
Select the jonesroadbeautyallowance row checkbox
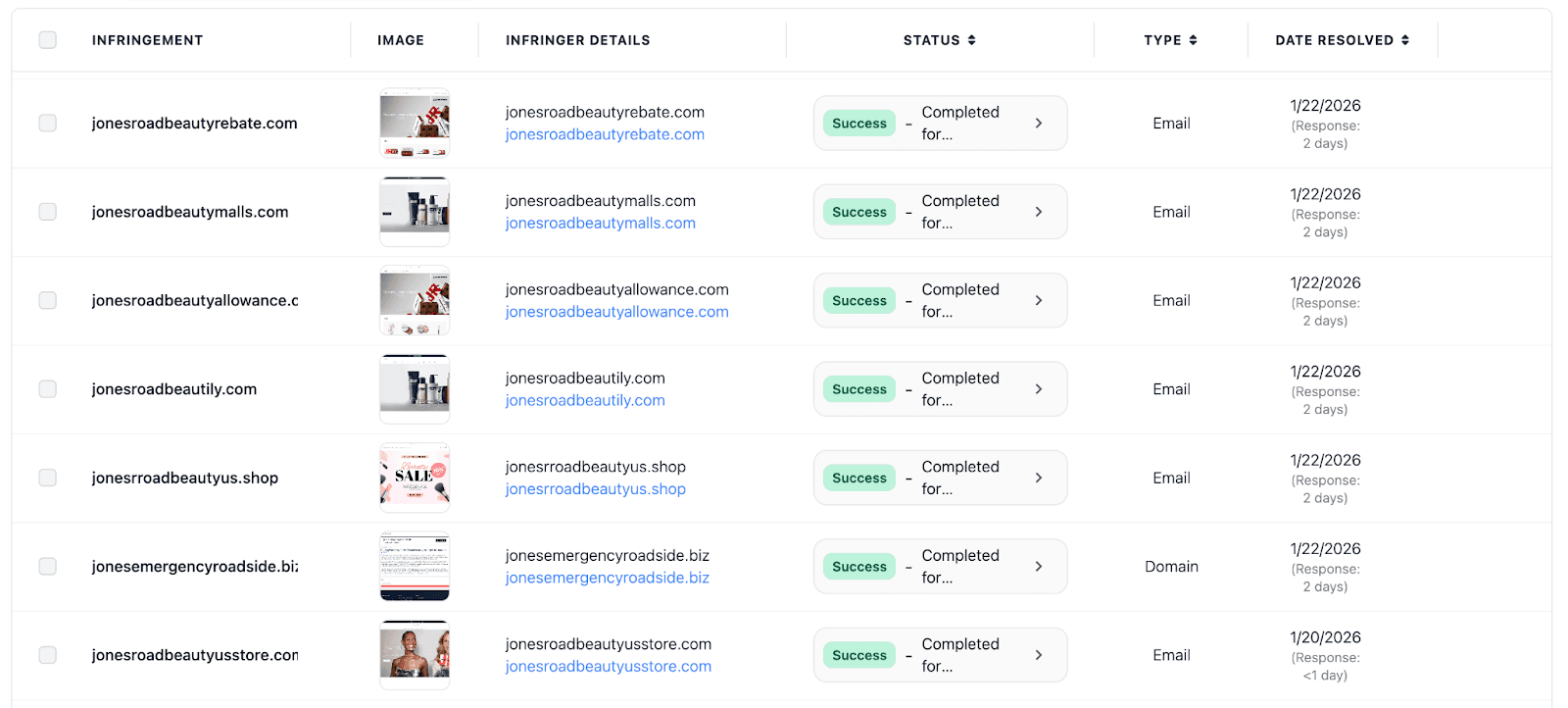click(47, 300)
